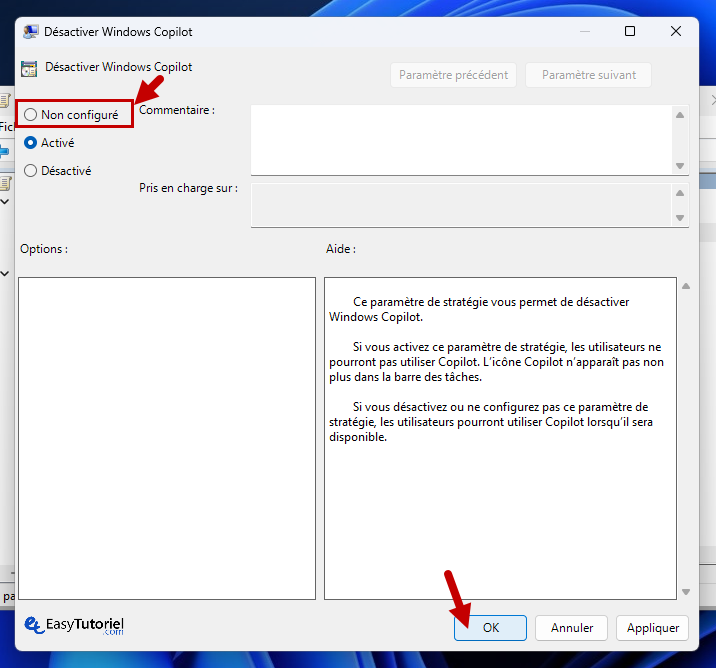Minimize the Désactiver Windows Copilot dialog
The height and width of the screenshot is (668, 716).
click(585, 31)
